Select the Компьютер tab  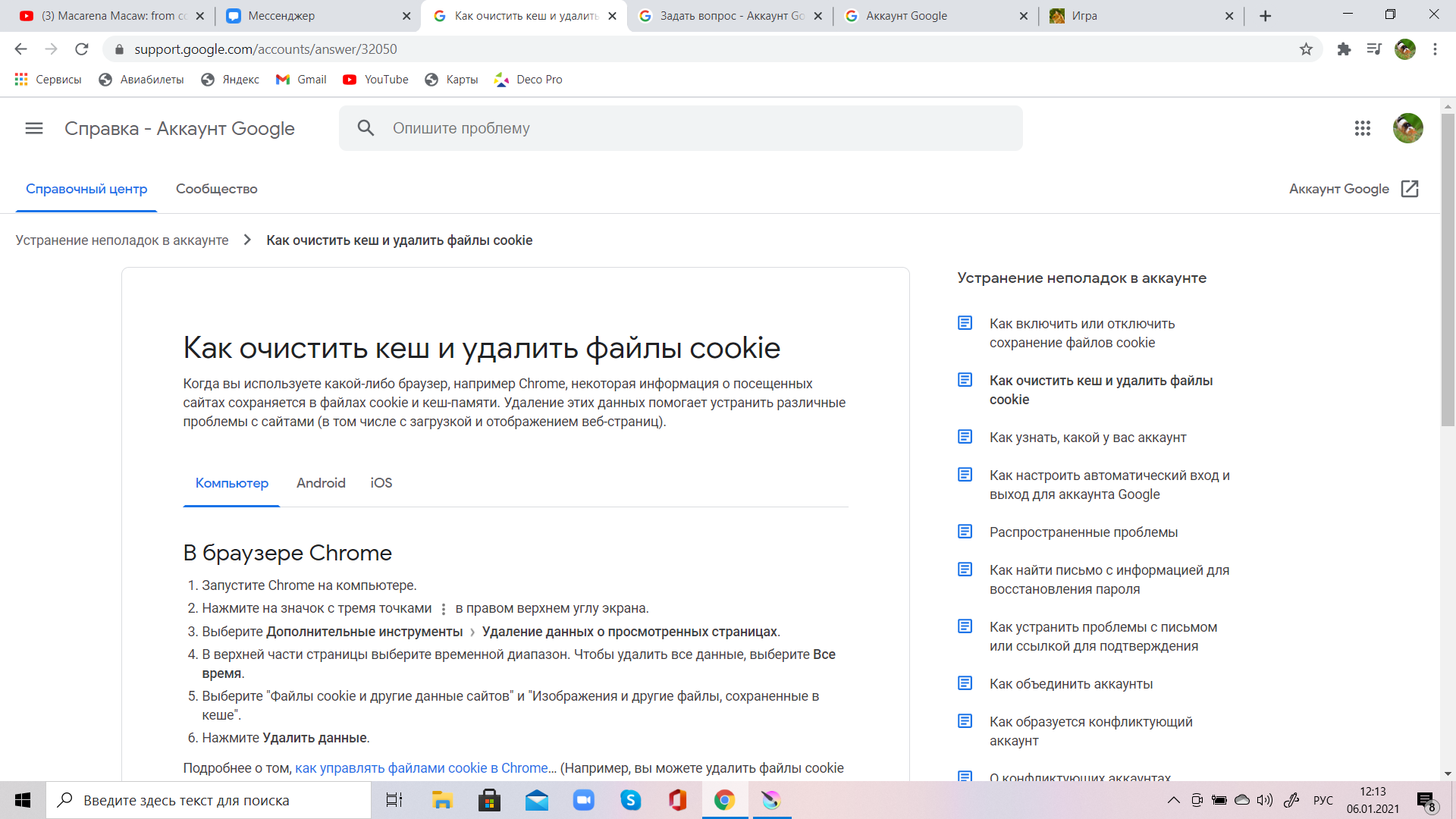[232, 483]
